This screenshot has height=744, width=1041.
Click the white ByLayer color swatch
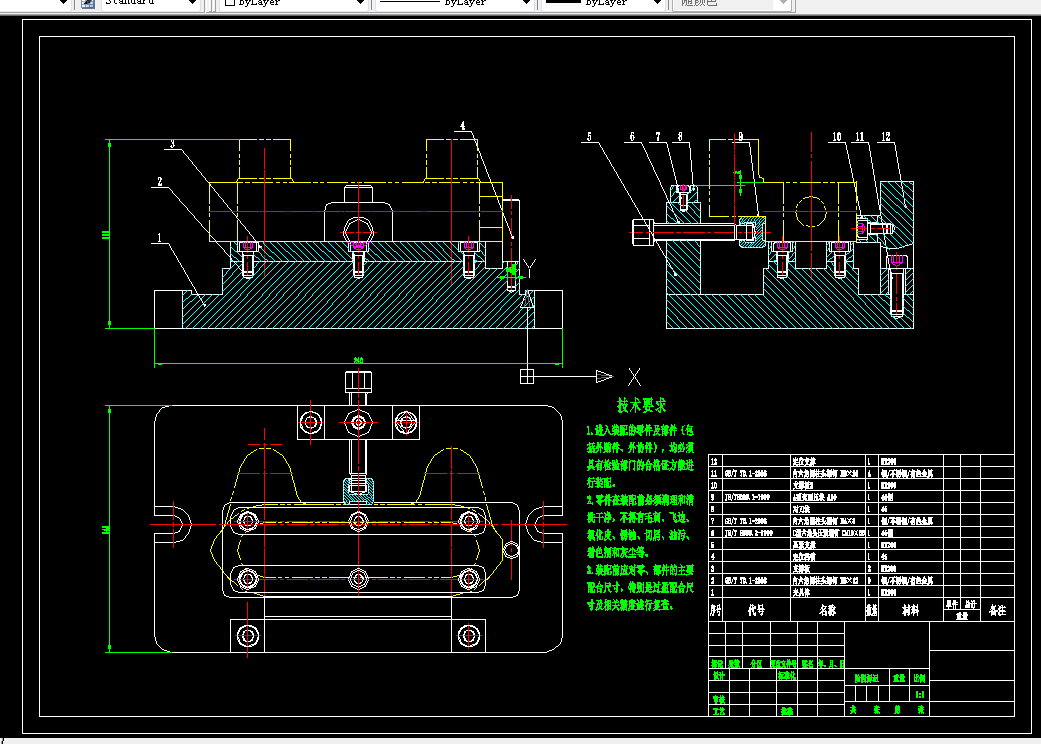(x=229, y=4)
